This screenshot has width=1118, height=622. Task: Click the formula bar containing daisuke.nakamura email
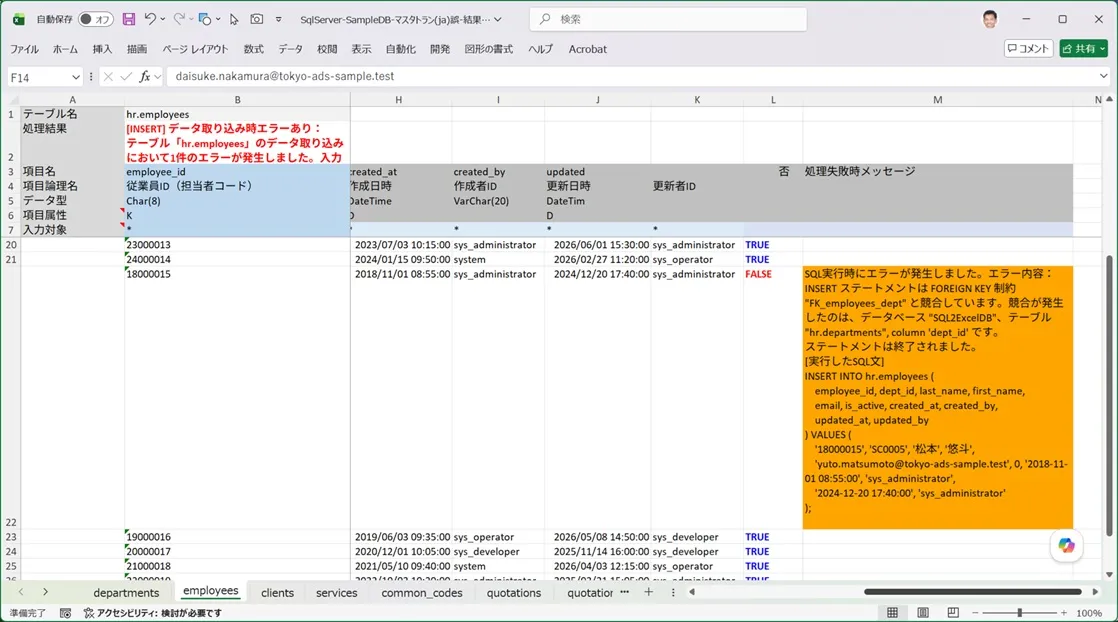(631, 76)
